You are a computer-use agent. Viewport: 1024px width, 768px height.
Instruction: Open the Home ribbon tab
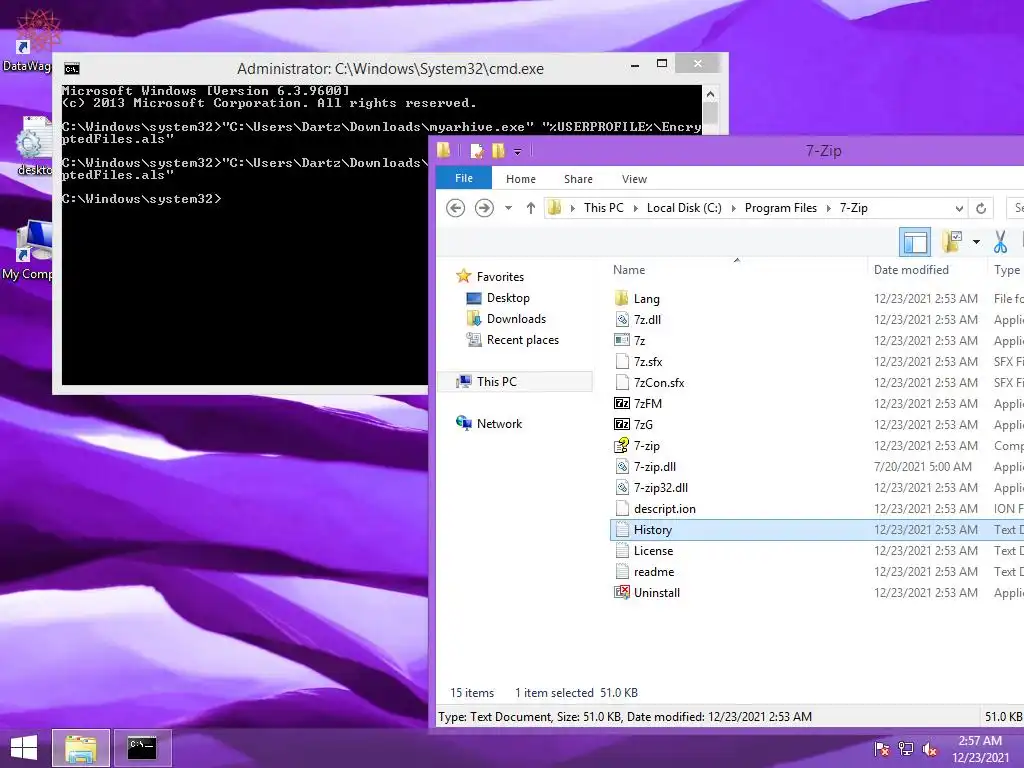pyautogui.click(x=520, y=179)
